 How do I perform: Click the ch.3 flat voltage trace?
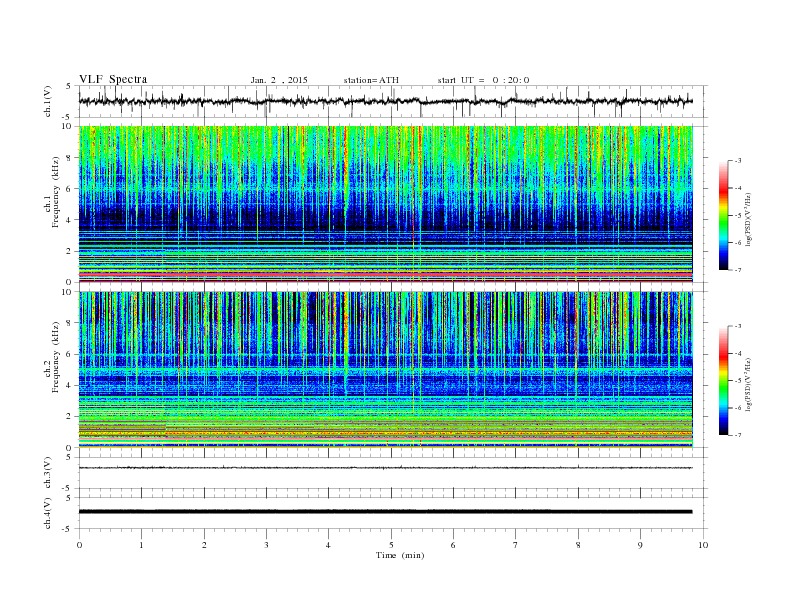click(385, 468)
